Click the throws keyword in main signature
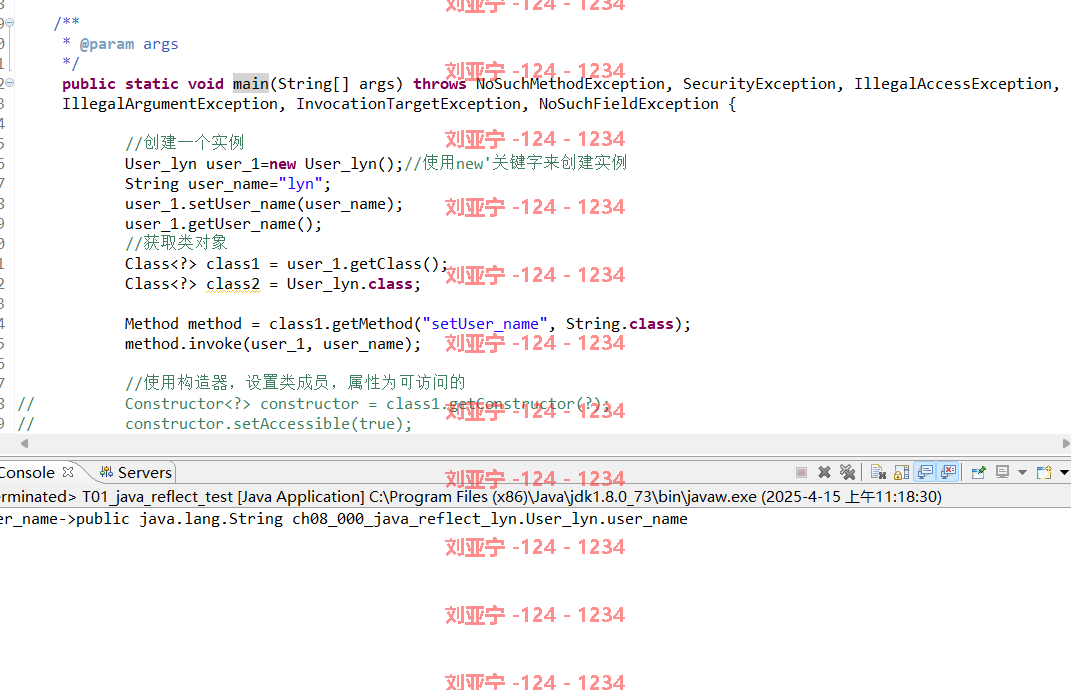Screen dimensions: 1071x690 tap(439, 83)
